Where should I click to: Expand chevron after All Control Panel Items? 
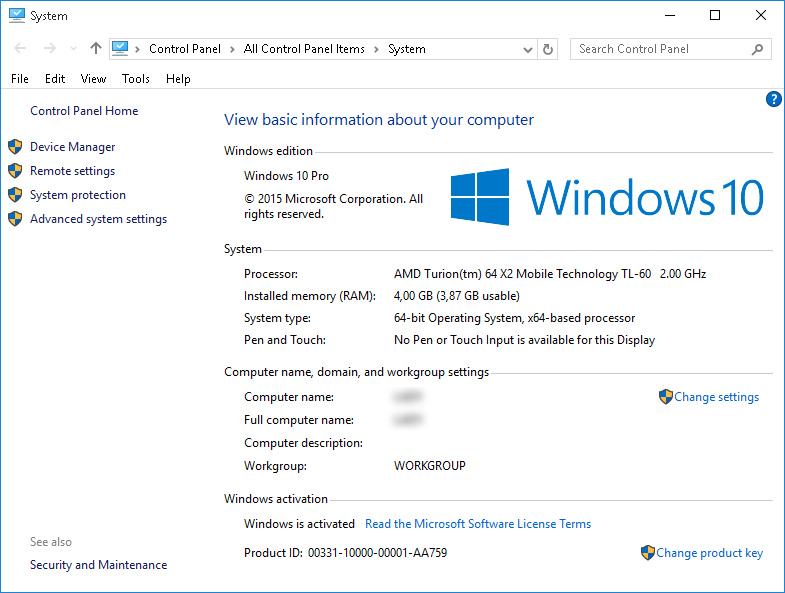pyautogui.click(x=376, y=49)
